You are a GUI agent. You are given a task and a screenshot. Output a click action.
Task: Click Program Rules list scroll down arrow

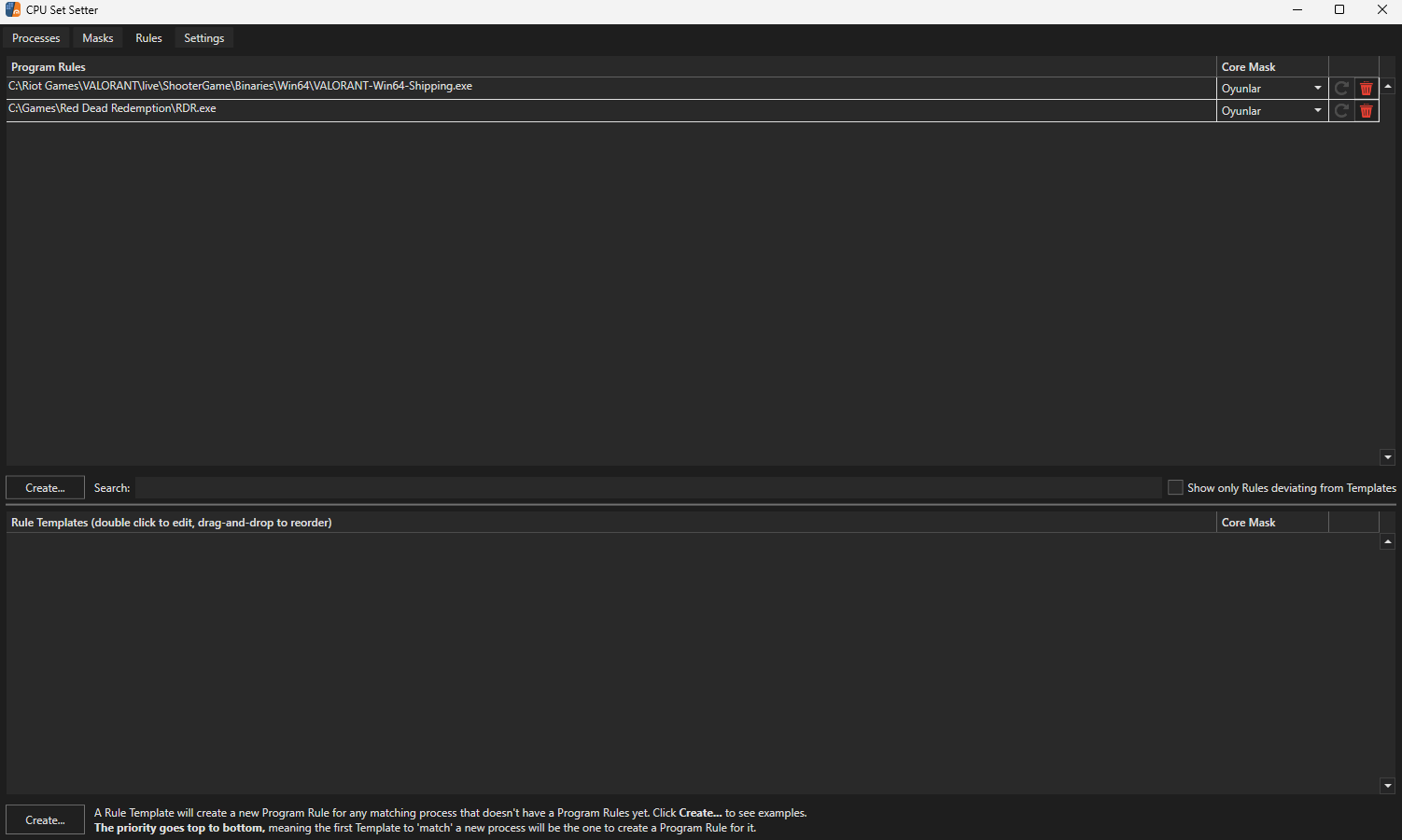click(1388, 457)
